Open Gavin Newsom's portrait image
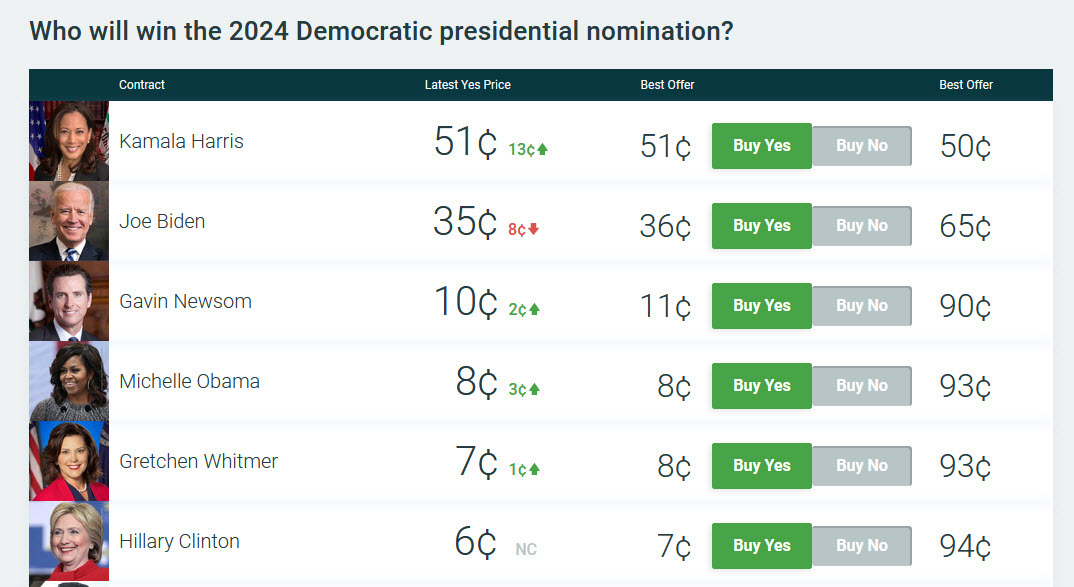This screenshot has width=1074, height=587. (x=69, y=301)
